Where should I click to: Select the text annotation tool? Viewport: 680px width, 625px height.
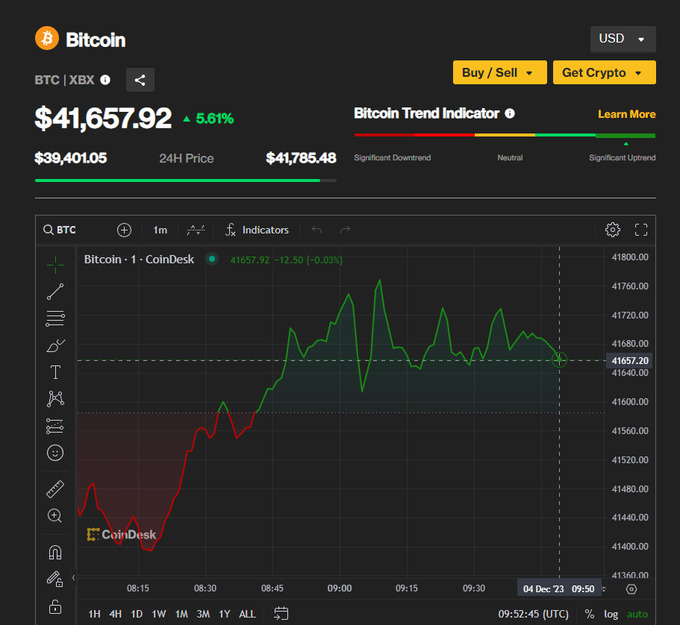55,372
